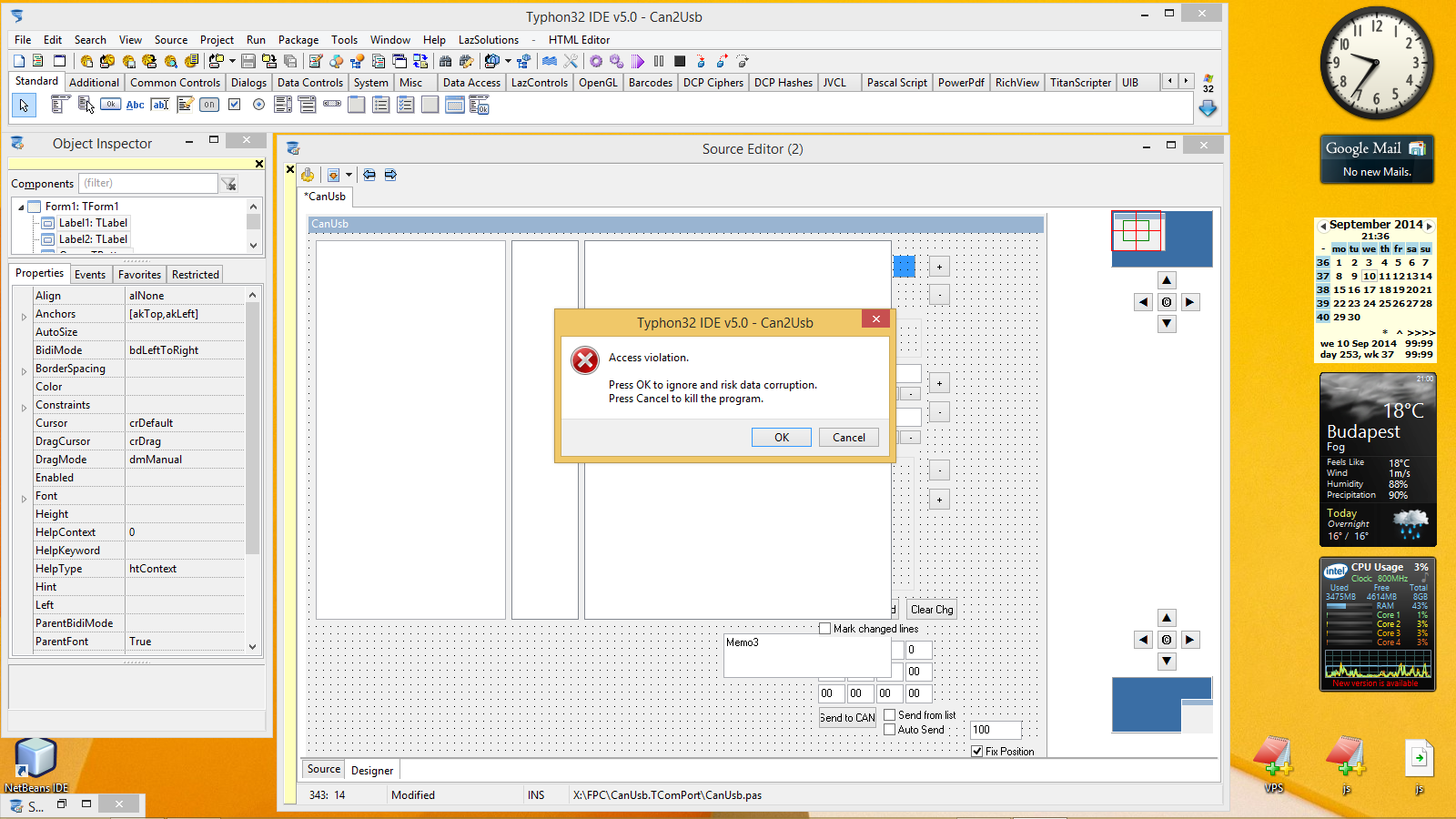Open the NetBeans IDE desktop shortcut
1456x819 pixels.
(35, 765)
